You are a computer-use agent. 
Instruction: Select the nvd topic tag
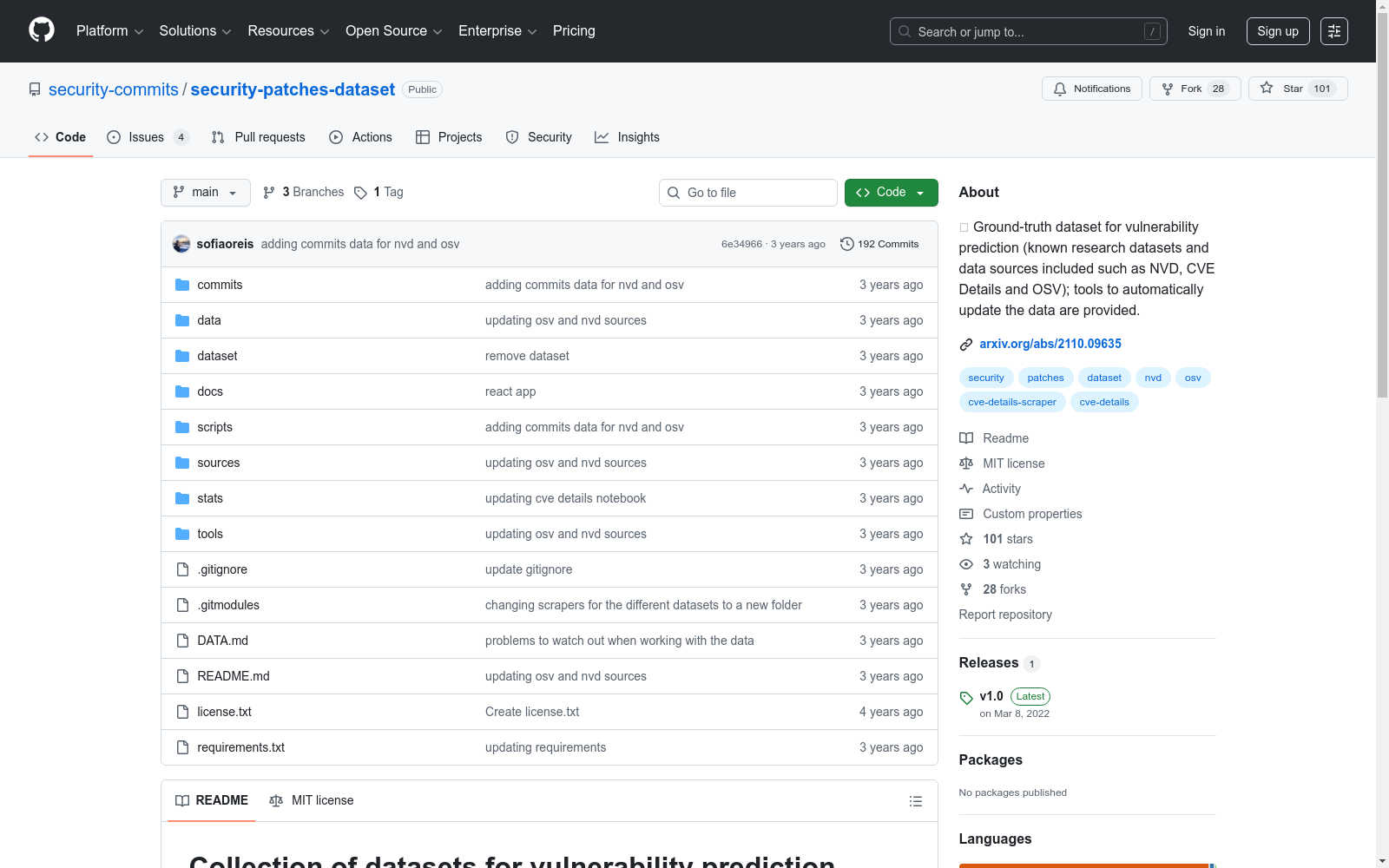[1153, 378]
